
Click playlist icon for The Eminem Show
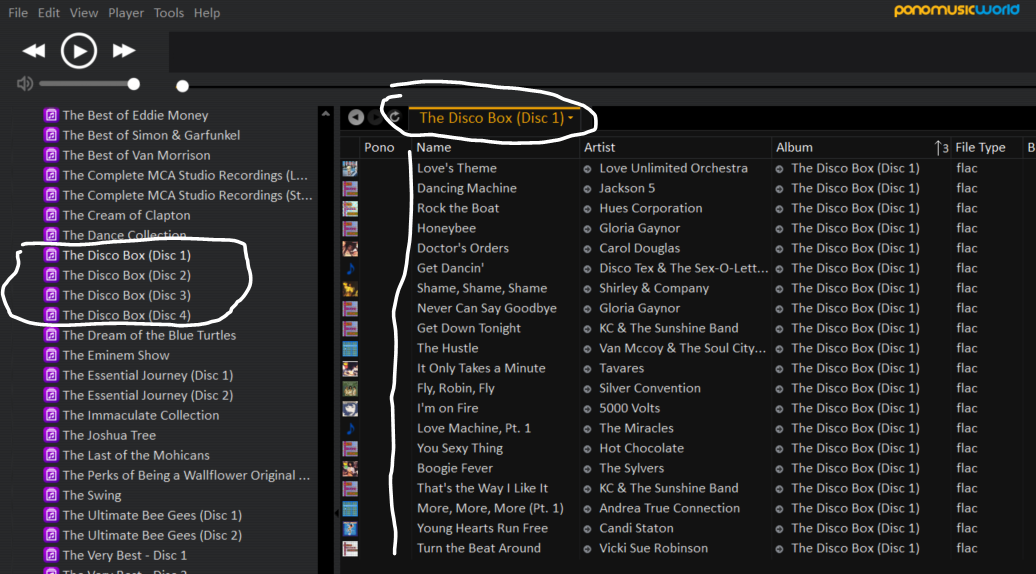click(51, 355)
